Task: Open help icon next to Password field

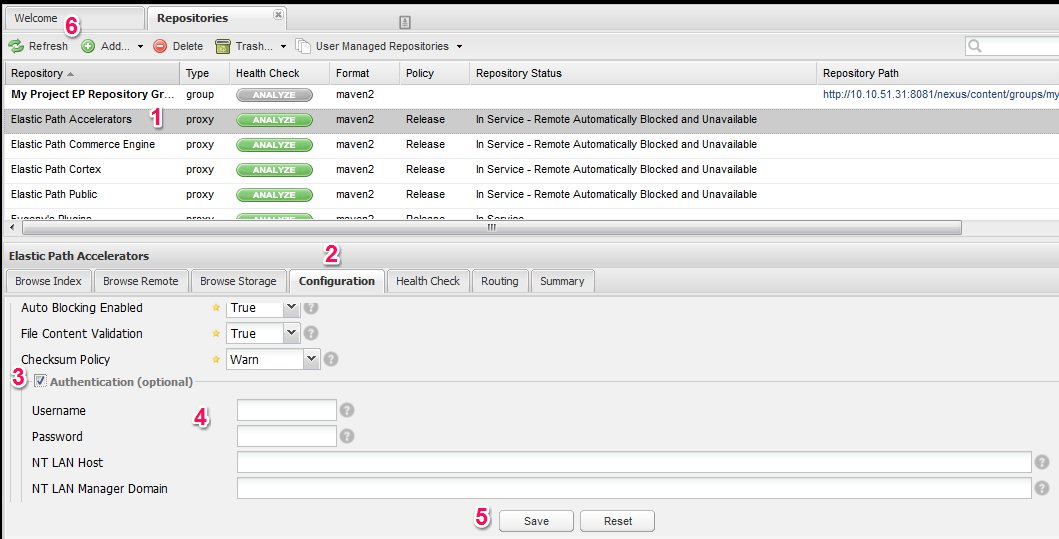Action: click(346, 436)
